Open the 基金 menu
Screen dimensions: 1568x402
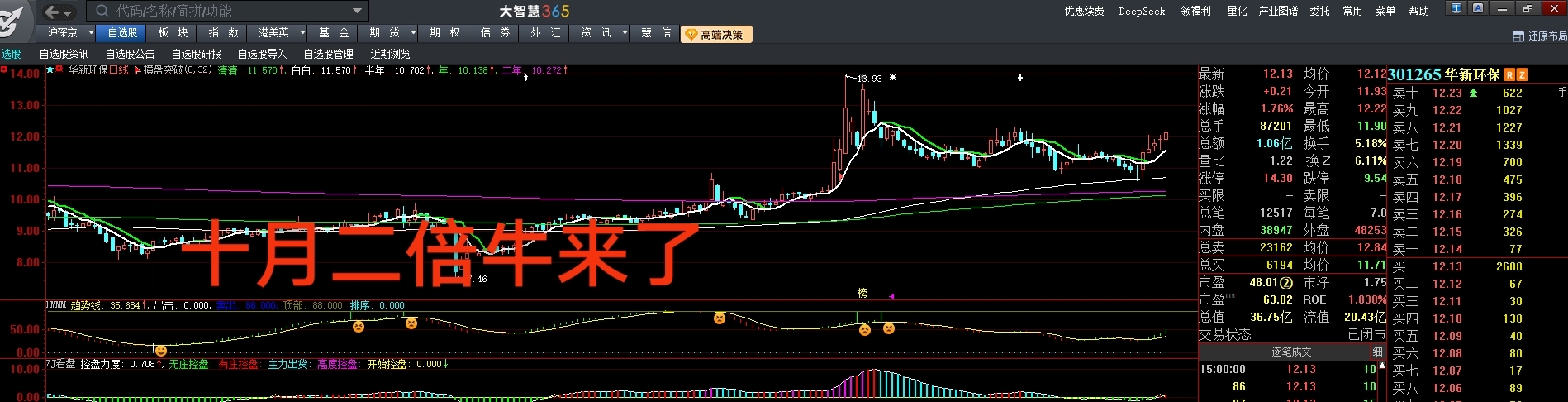click(334, 33)
